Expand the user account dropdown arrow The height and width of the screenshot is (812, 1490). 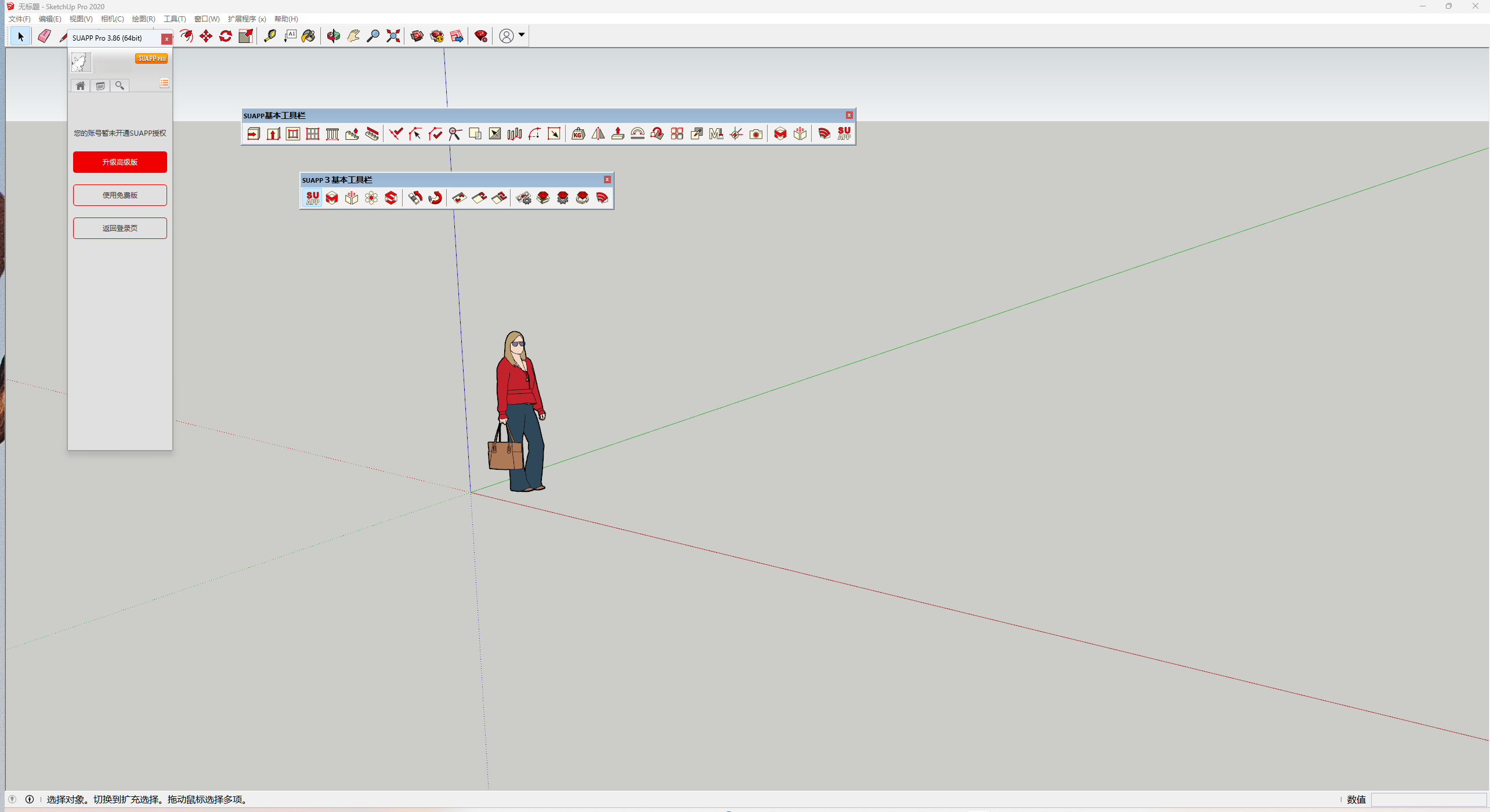(x=522, y=35)
